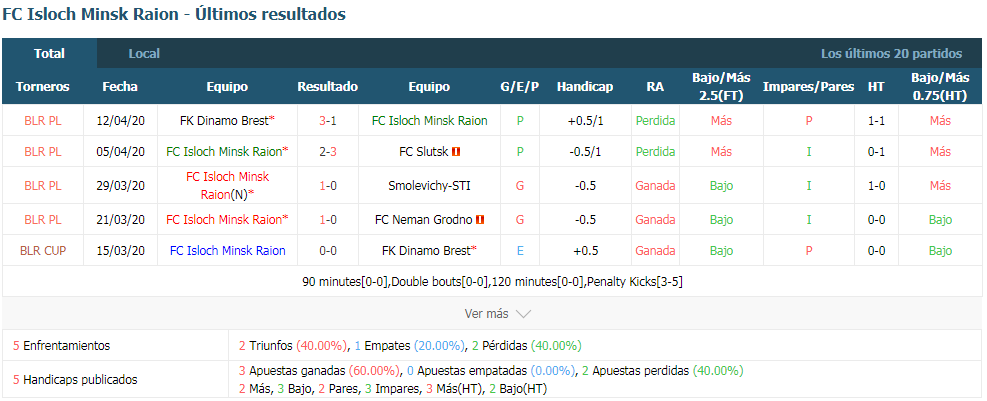Click the red card icon beside FC Slutsk

457,152
